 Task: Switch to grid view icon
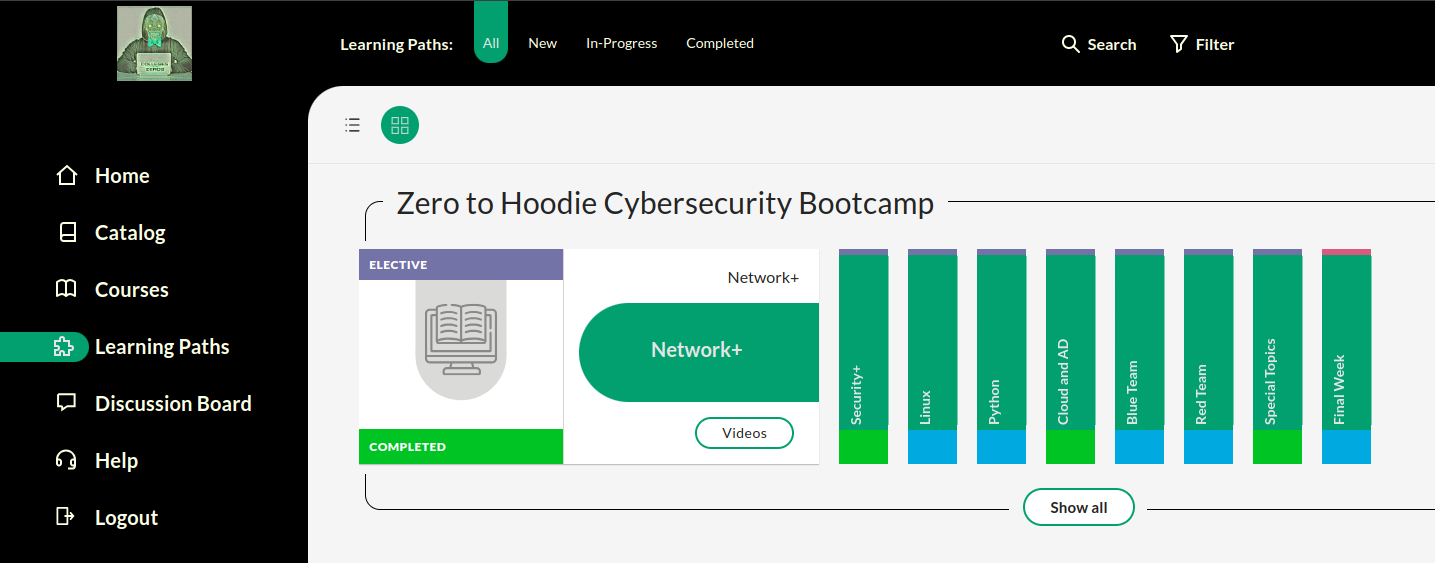400,125
